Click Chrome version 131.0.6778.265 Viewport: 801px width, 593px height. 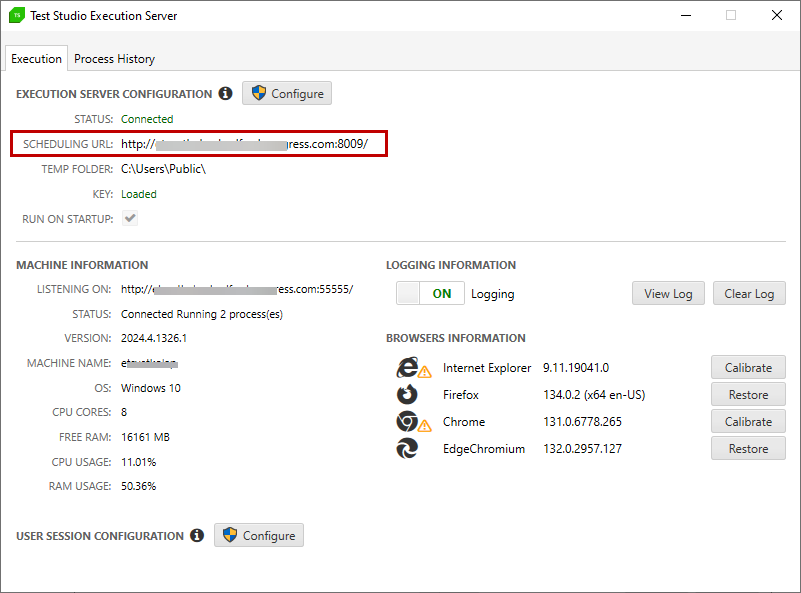coord(582,422)
